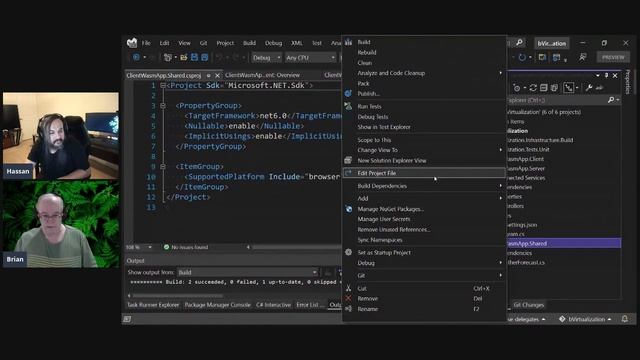Click the New Project toolbar icon
Viewport: 640px width, 360px height.
click(x=167, y=58)
